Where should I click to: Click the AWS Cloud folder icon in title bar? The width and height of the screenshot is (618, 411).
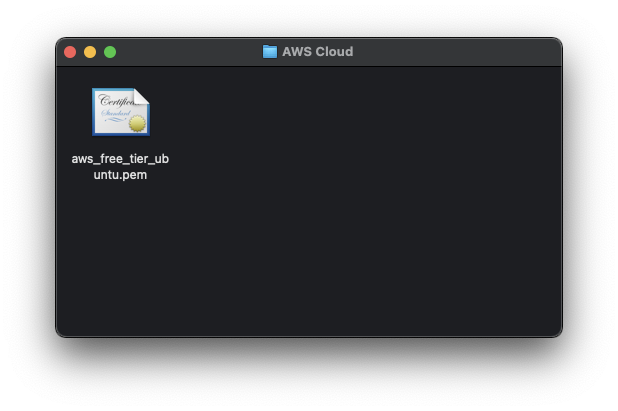(270, 52)
